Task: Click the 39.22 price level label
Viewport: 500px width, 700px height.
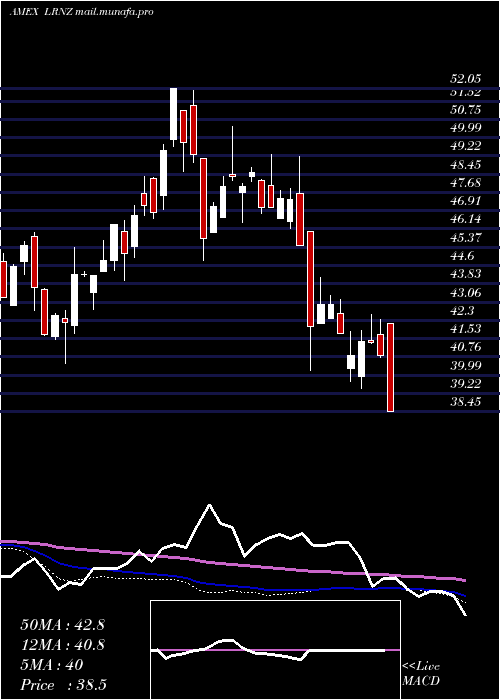Action: [466, 383]
